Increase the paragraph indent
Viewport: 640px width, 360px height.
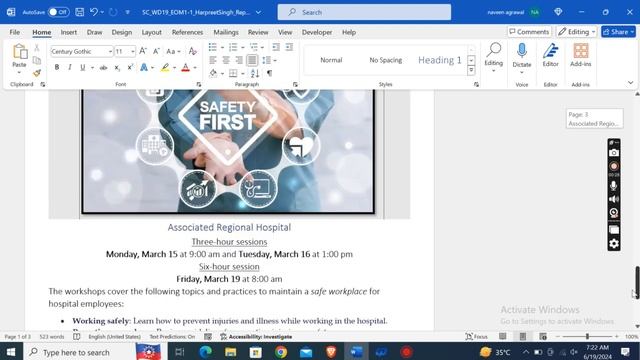point(289,47)
